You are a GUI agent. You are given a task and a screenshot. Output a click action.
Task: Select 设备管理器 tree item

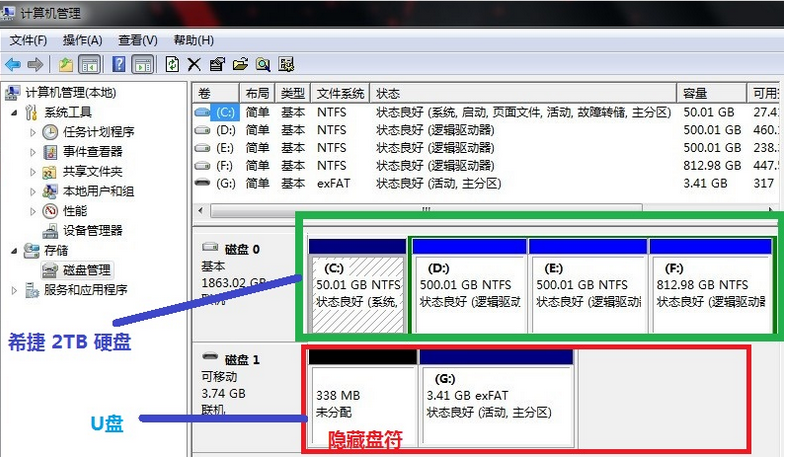click(92, 230)
